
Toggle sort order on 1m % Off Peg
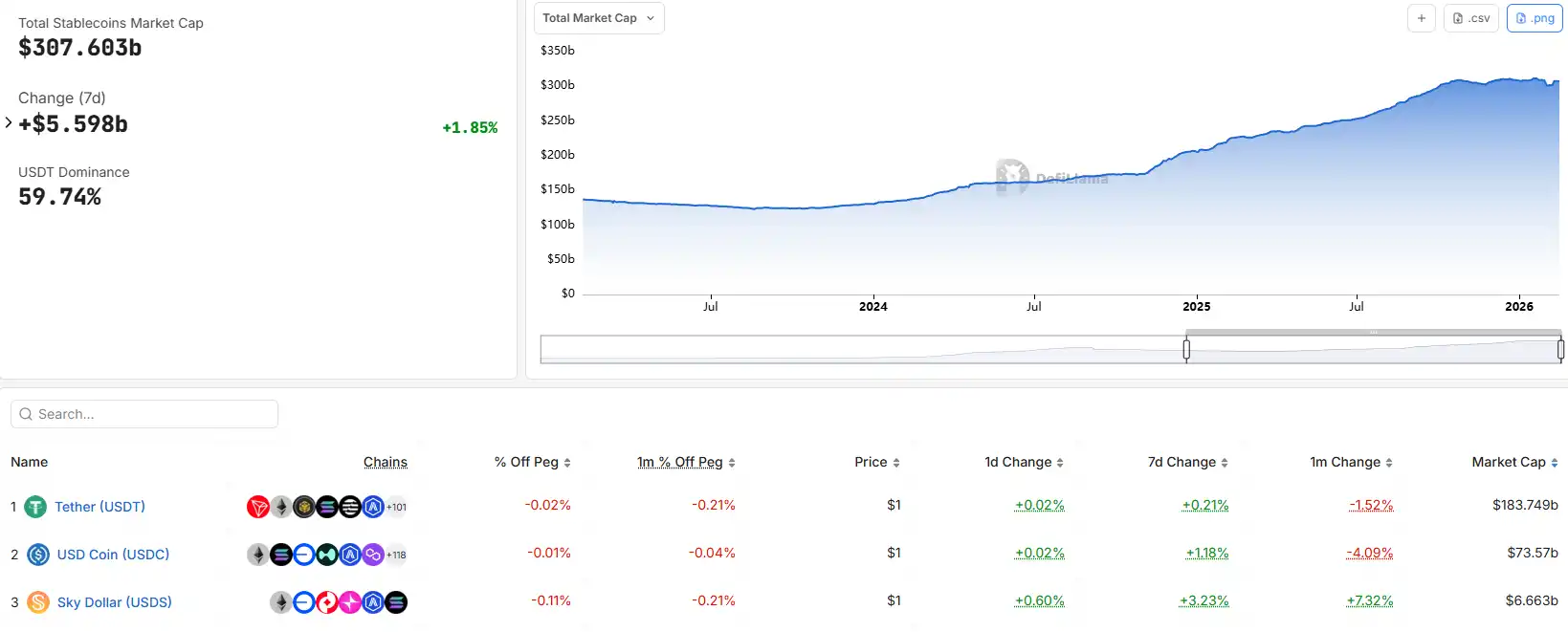685,462
